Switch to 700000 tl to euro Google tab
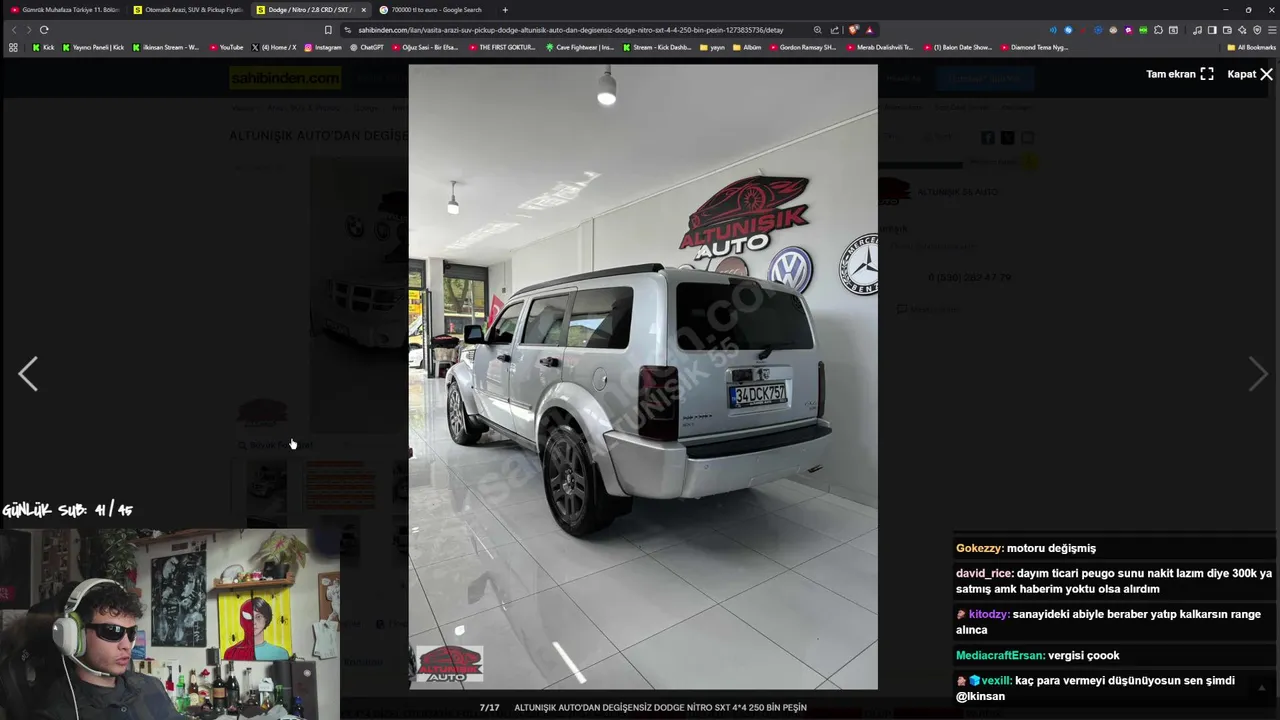 click(434, 10)
